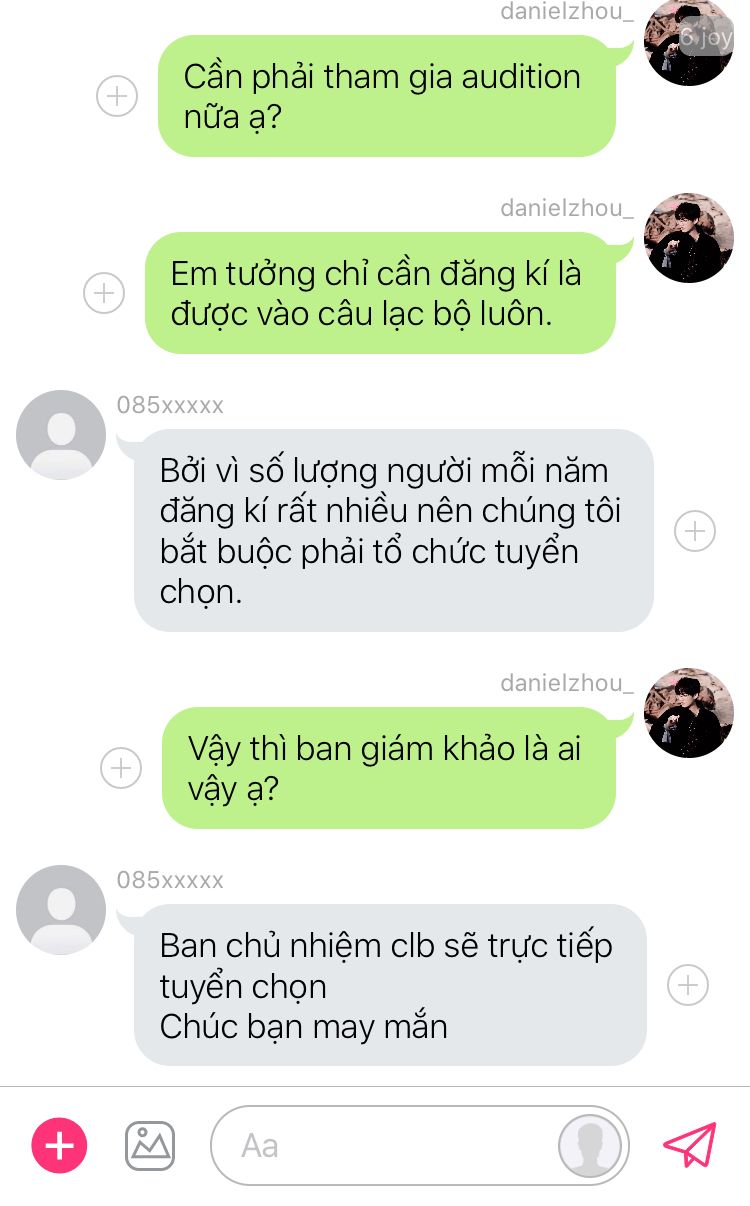Open the first 085xxxxx gray avatar
The image size is (750, 1206).
coord(61,435)
